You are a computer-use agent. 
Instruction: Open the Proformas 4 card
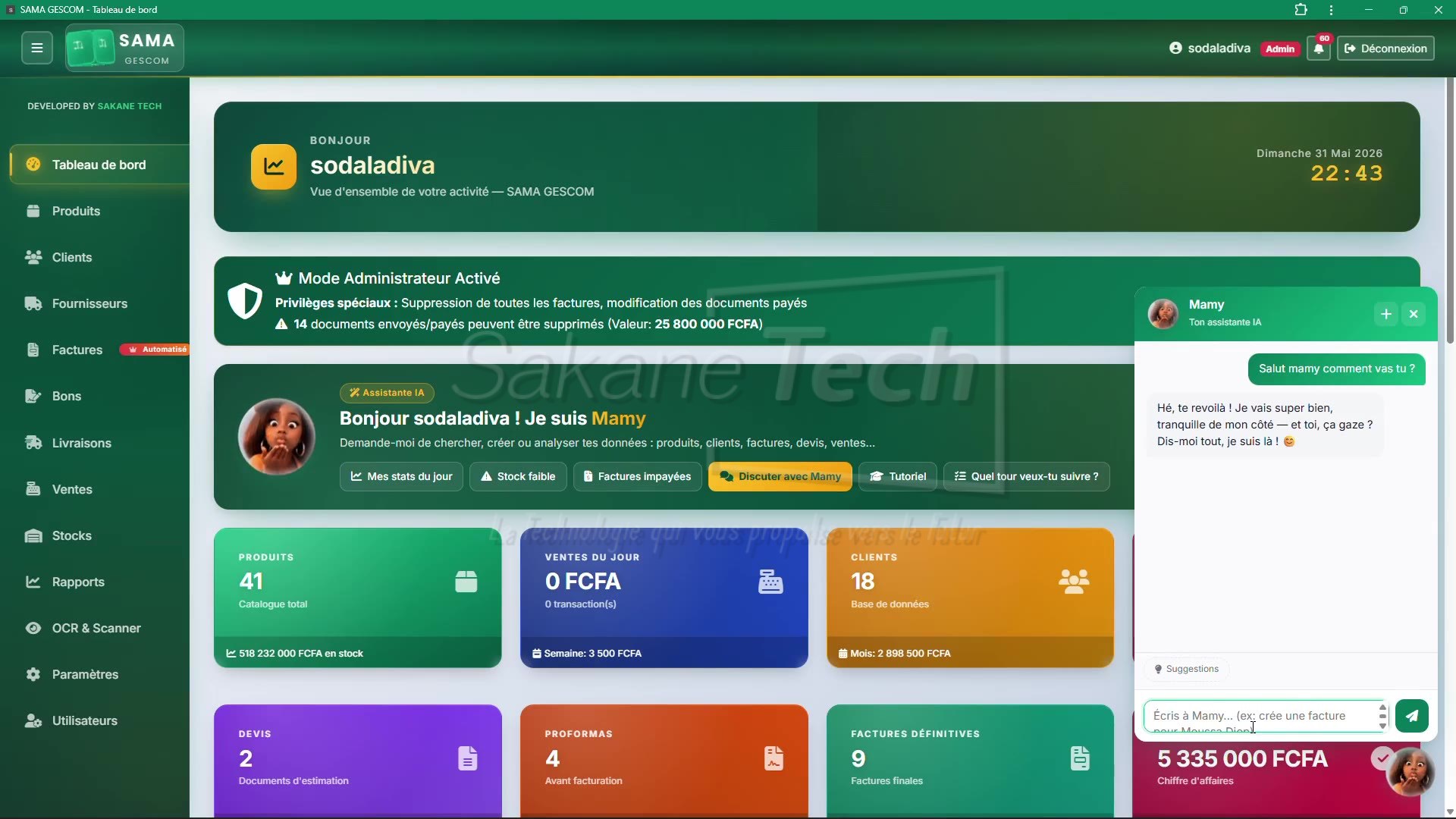click(664, 761)
